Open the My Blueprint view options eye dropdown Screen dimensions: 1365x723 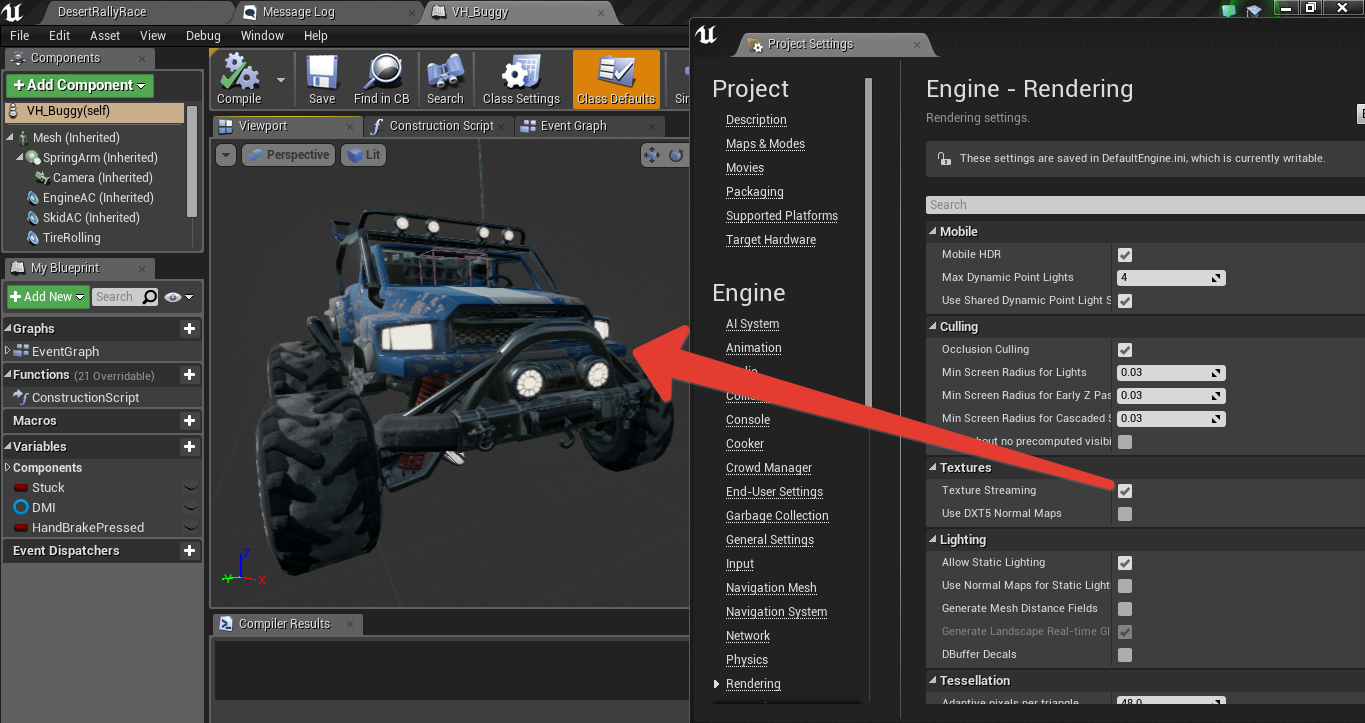click(179, 297)
